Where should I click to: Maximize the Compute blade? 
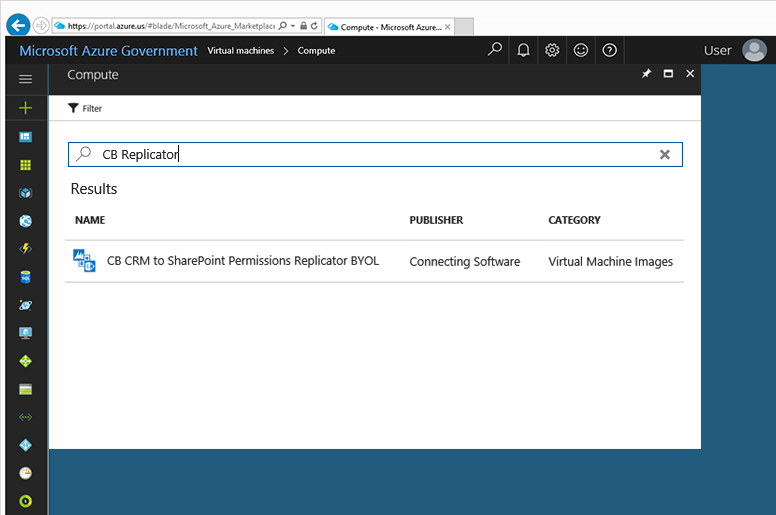[668, 74]
